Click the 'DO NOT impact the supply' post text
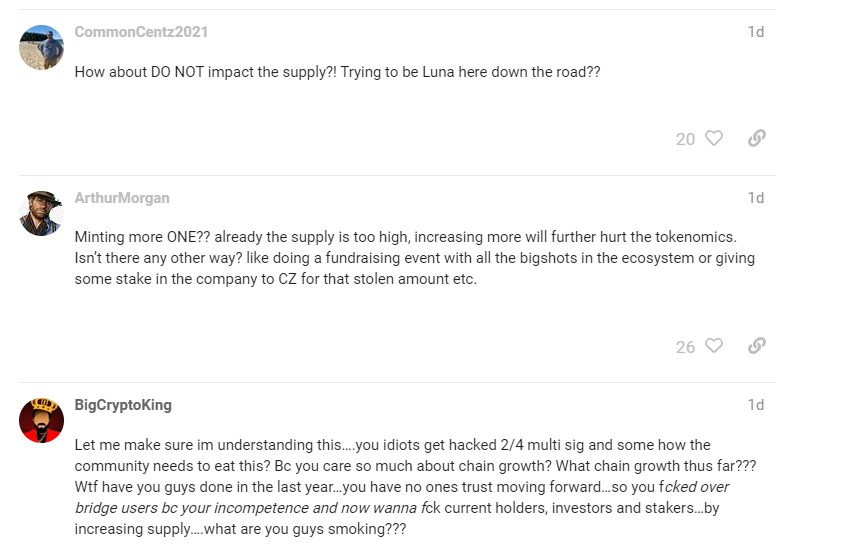Image resolution: width=851 pixels, height=560 pixels. pos(338,72)
